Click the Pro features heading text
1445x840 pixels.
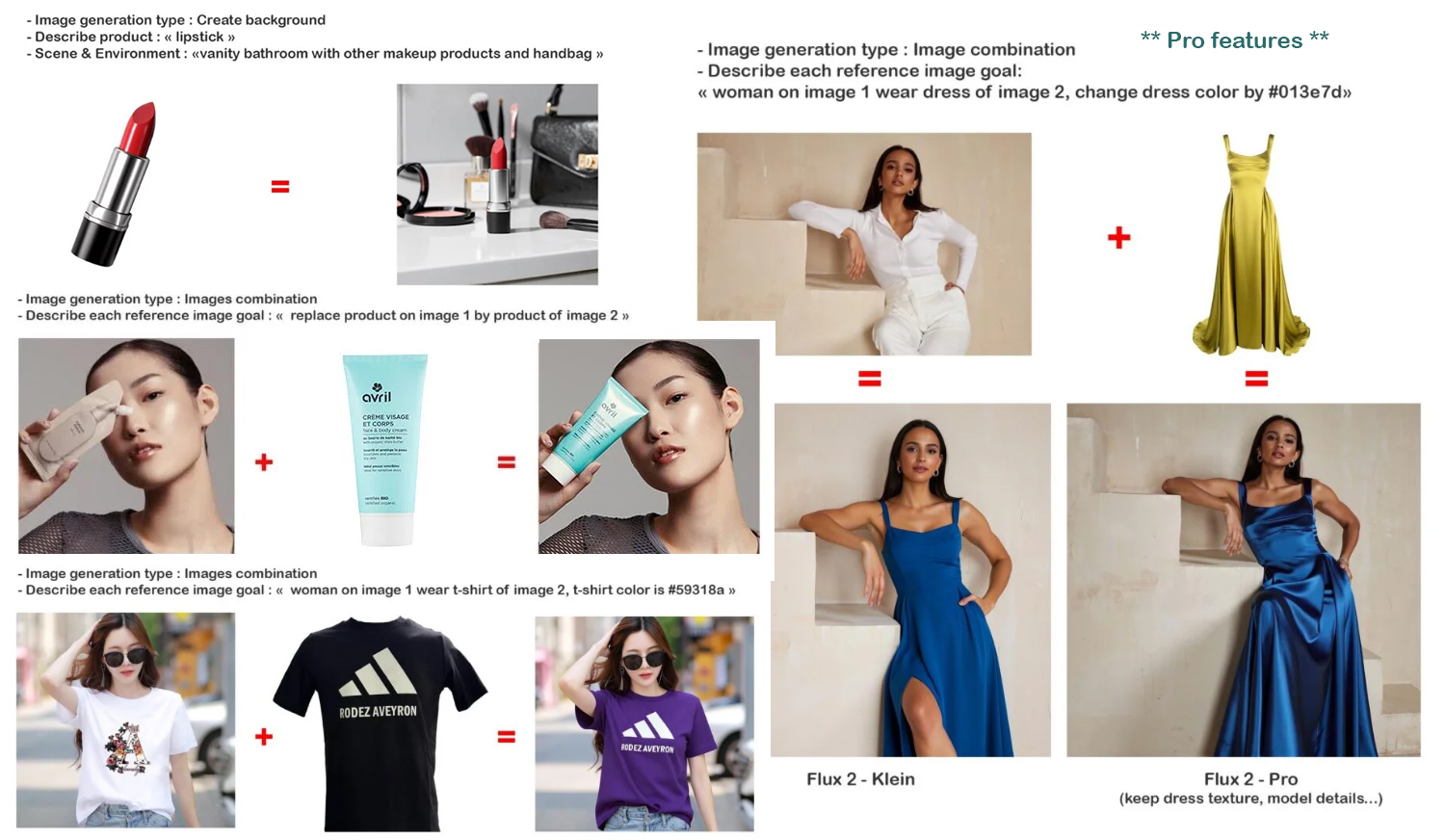[x=1235, y=40]
